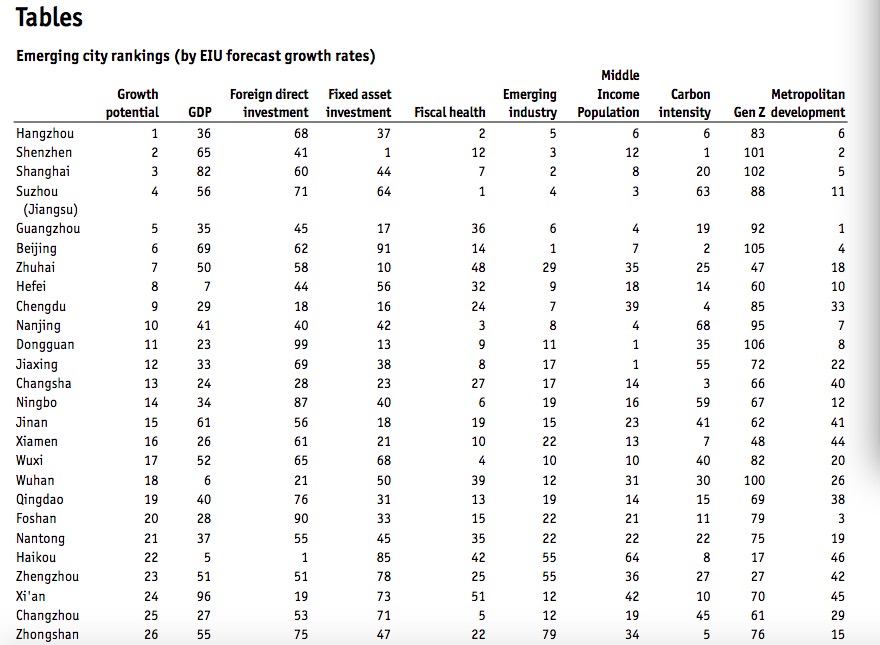Click the "Metropolitan development" column header
The image size is (880, 645).
[807, 103]
